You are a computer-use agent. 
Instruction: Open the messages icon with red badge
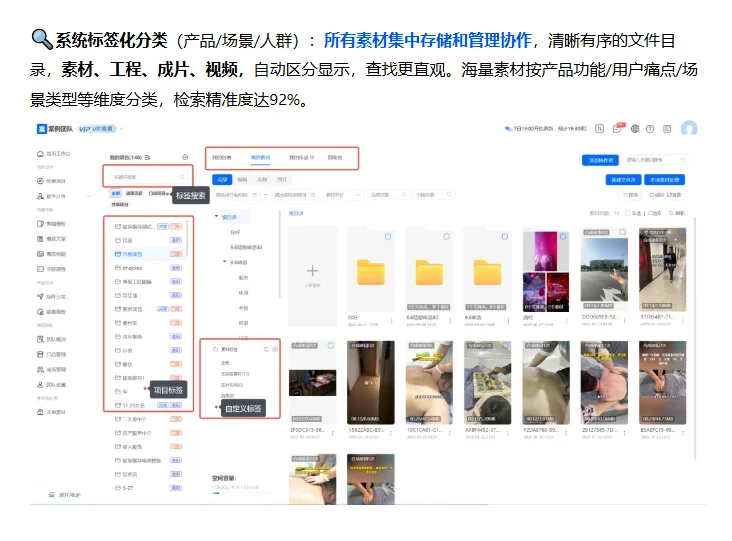tap(618, 128)
